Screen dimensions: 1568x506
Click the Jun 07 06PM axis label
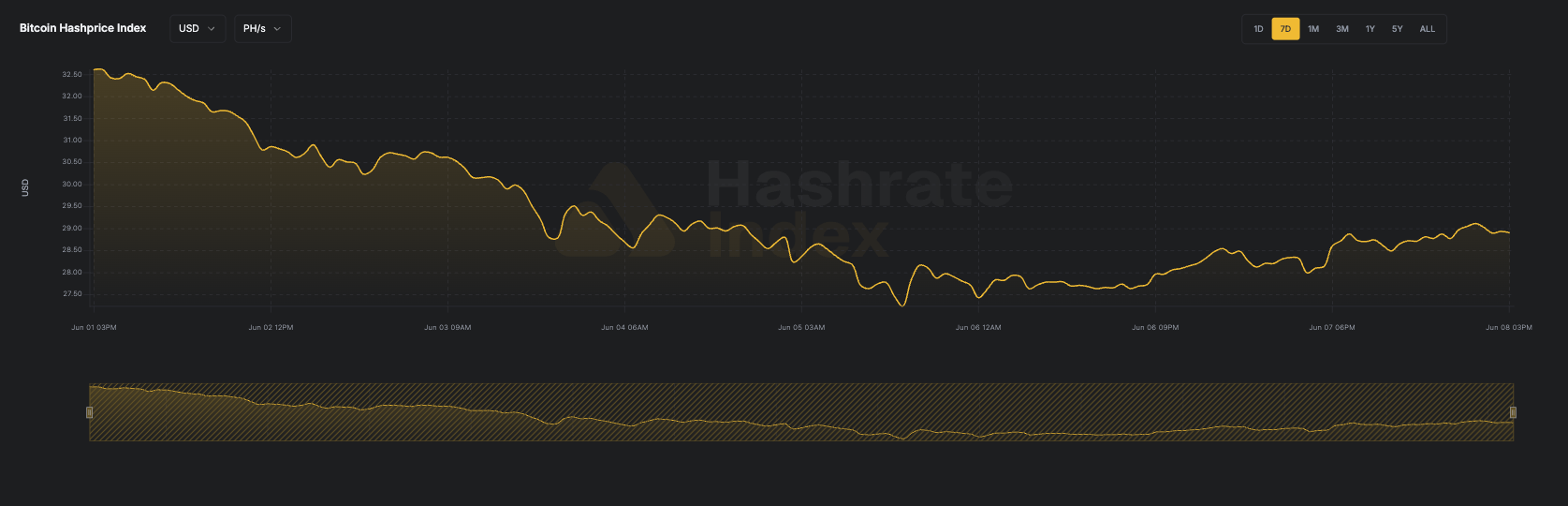1332,328
